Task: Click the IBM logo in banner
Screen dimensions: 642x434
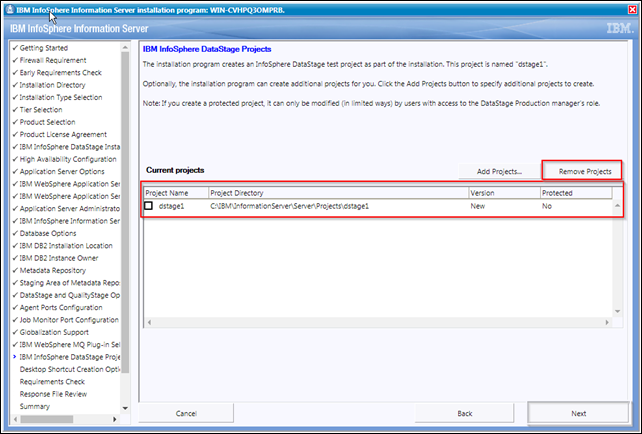Action: pyautogui.click(x=619, y=28)
